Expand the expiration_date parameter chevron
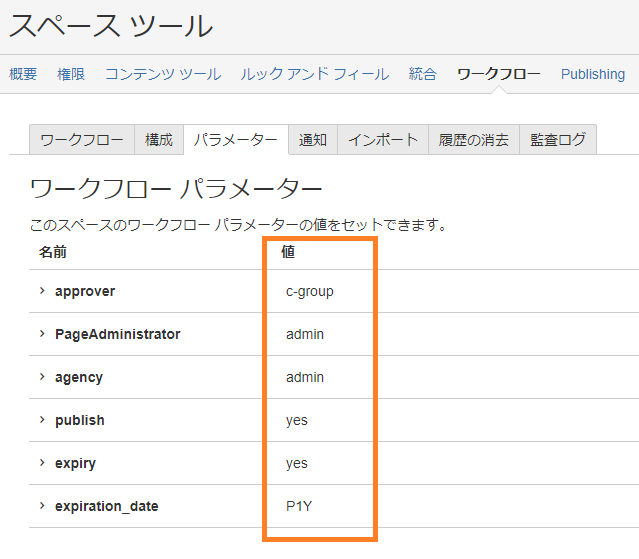 point(42,506)
